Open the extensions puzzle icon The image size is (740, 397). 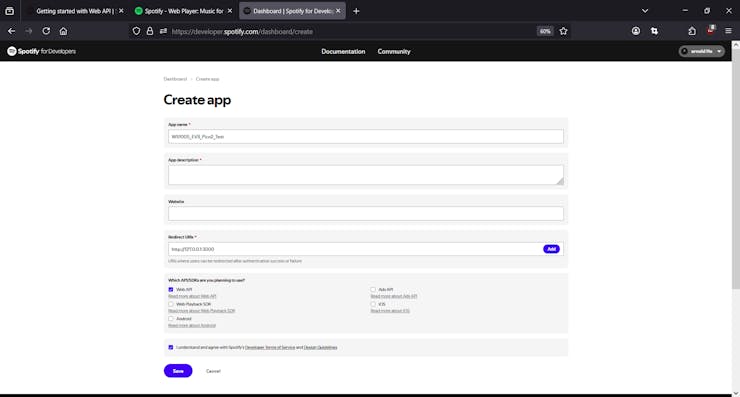[692, 31]
